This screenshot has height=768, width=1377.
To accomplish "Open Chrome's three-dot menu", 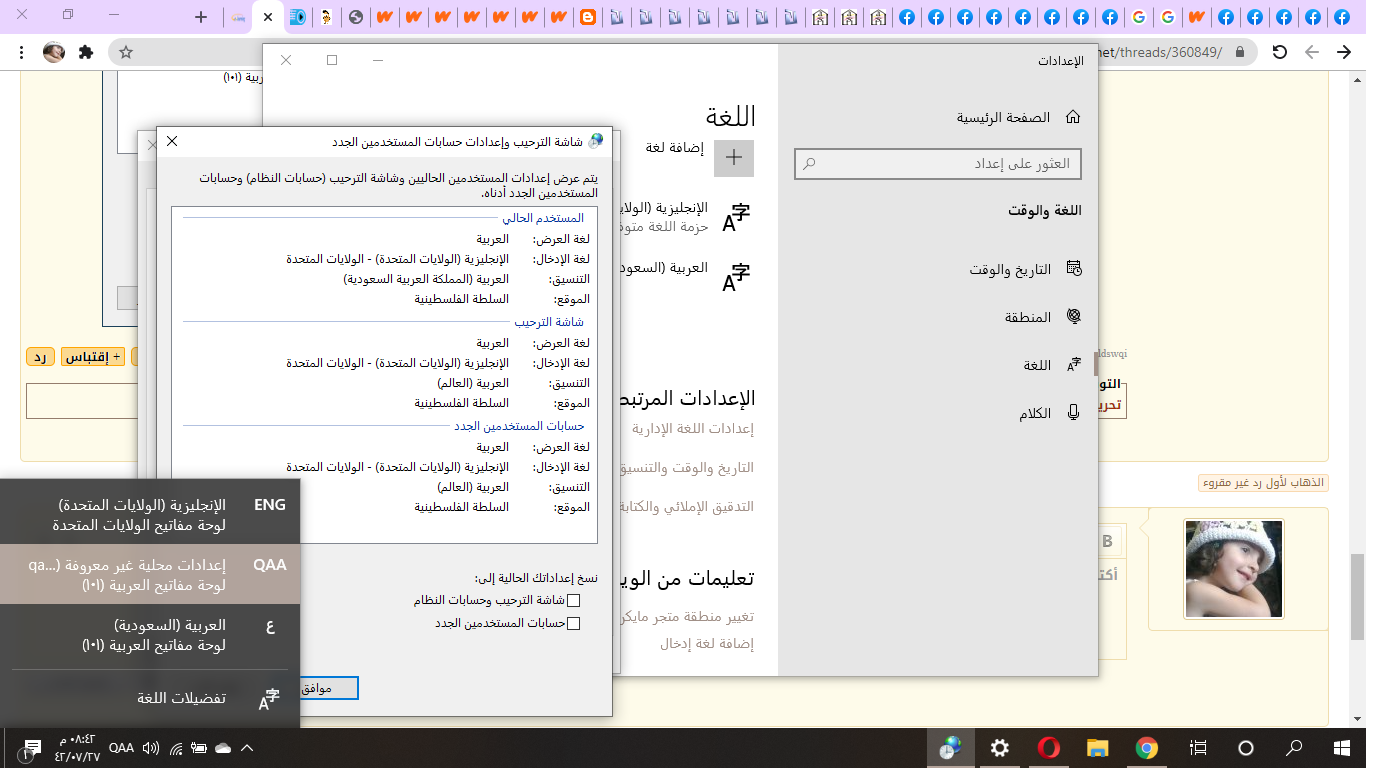I will click(x=21, y=52).
